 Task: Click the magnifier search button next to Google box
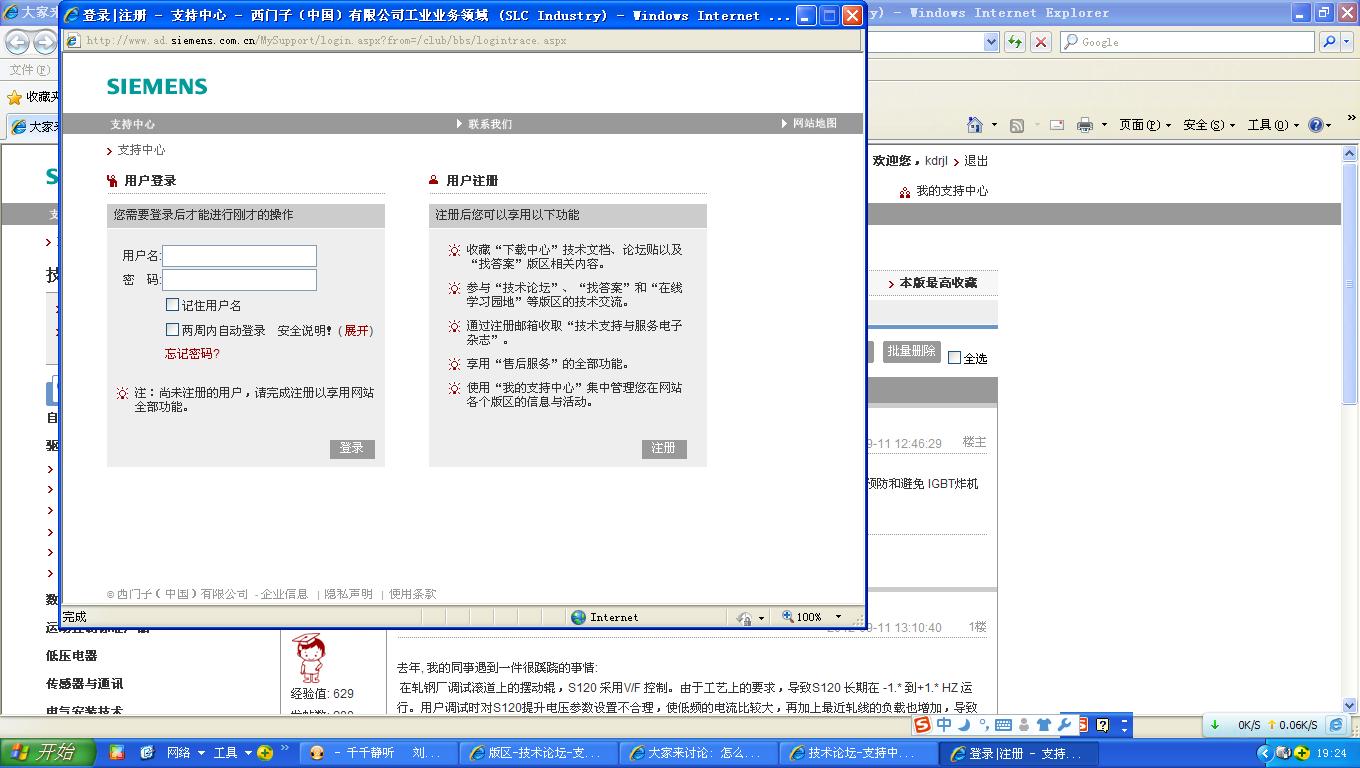[x=1329, y=42]
